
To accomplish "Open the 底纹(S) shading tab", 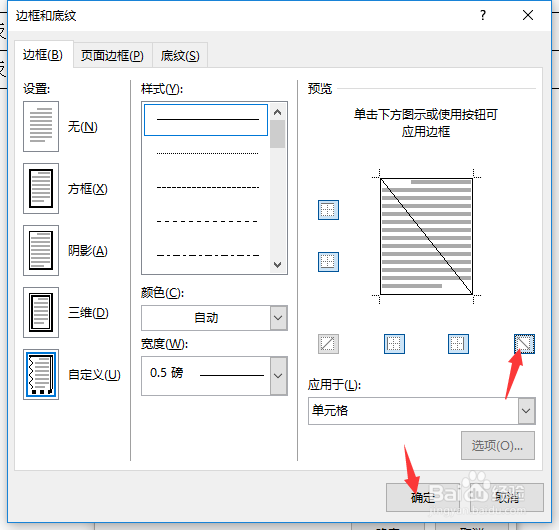I will 180,55.
